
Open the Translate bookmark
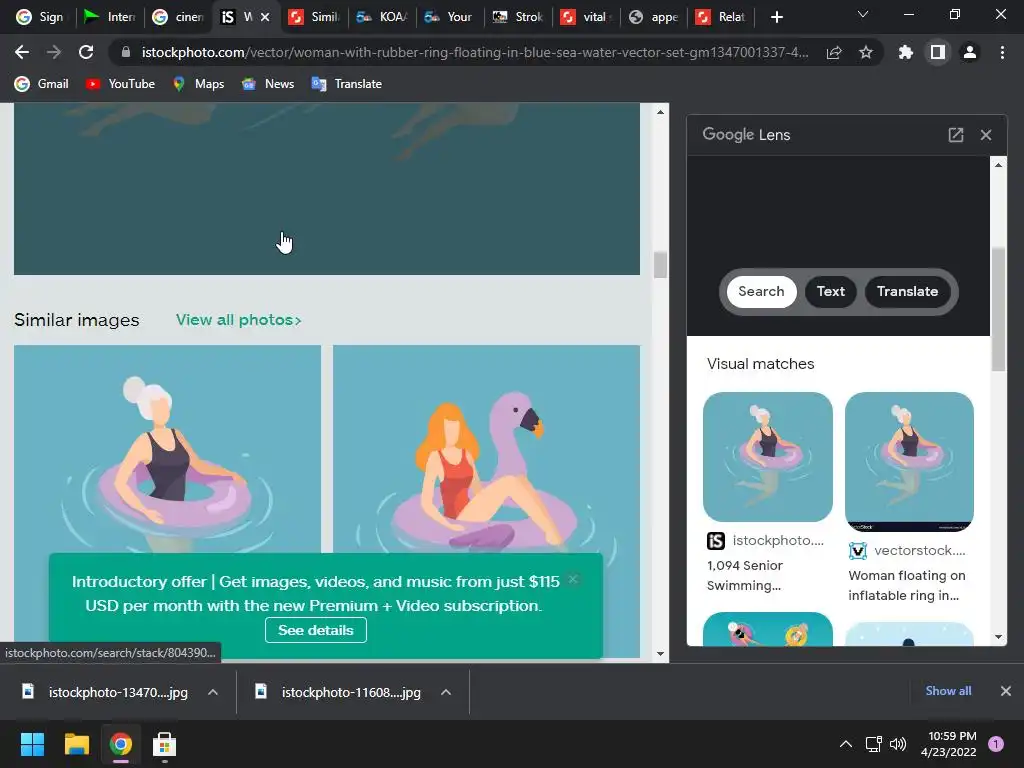347,84
